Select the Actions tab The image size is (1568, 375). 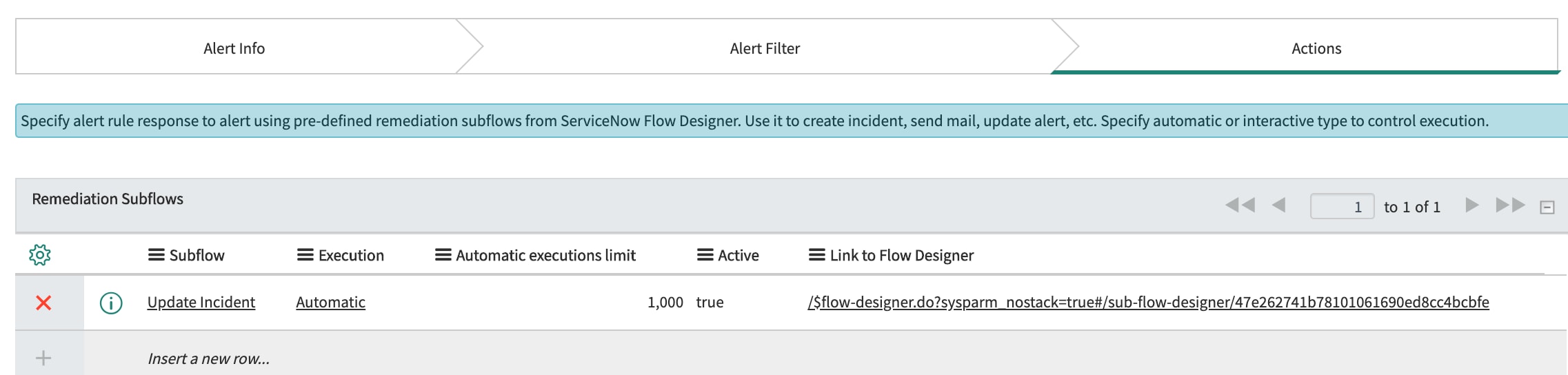(1316, 48)
